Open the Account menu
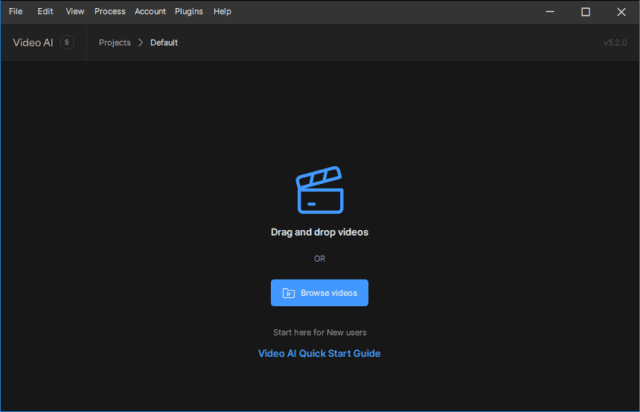 tap(150, 11)
